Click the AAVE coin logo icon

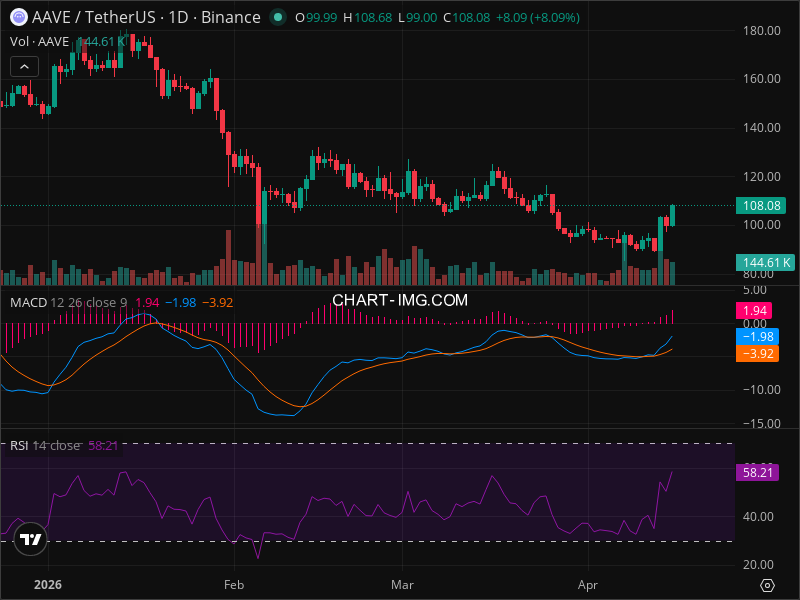click(19, 17)
